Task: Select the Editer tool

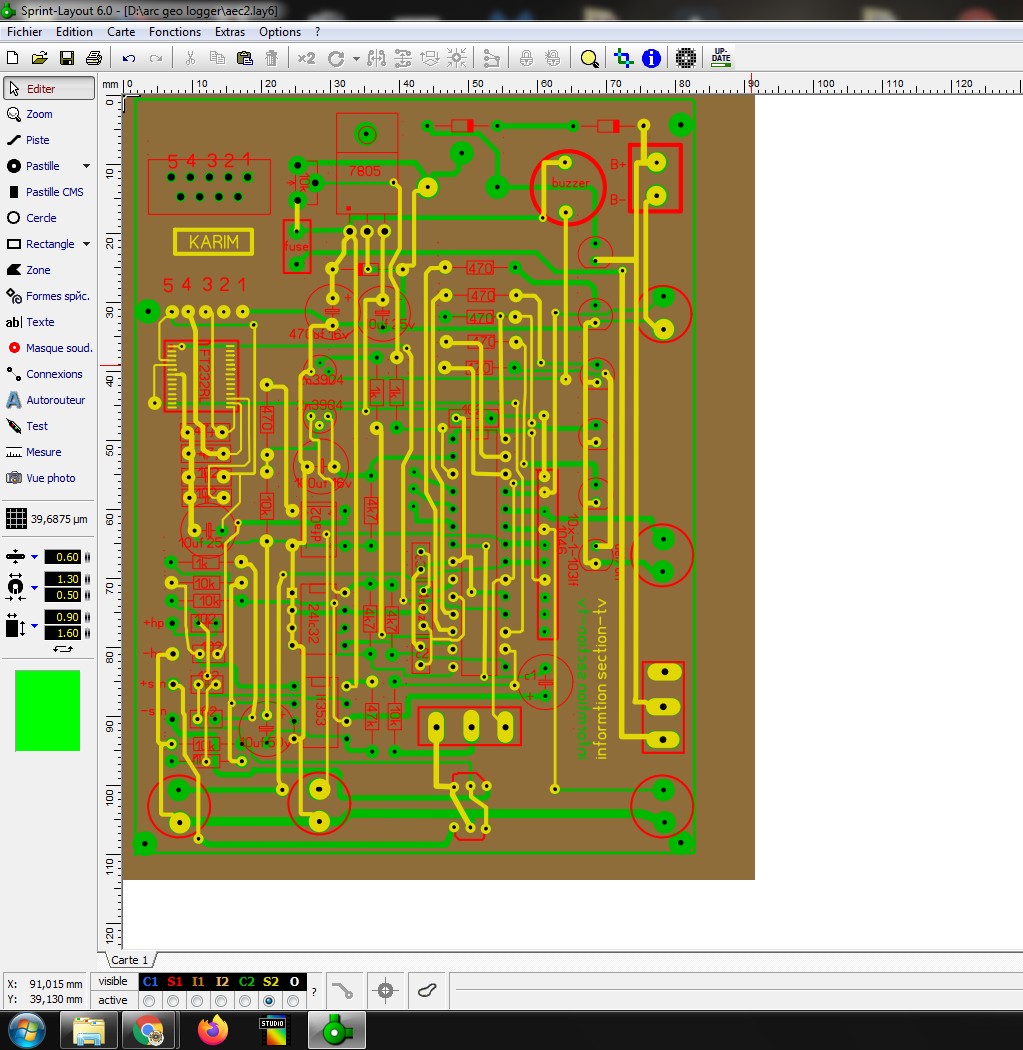Action: pos(49,88)
